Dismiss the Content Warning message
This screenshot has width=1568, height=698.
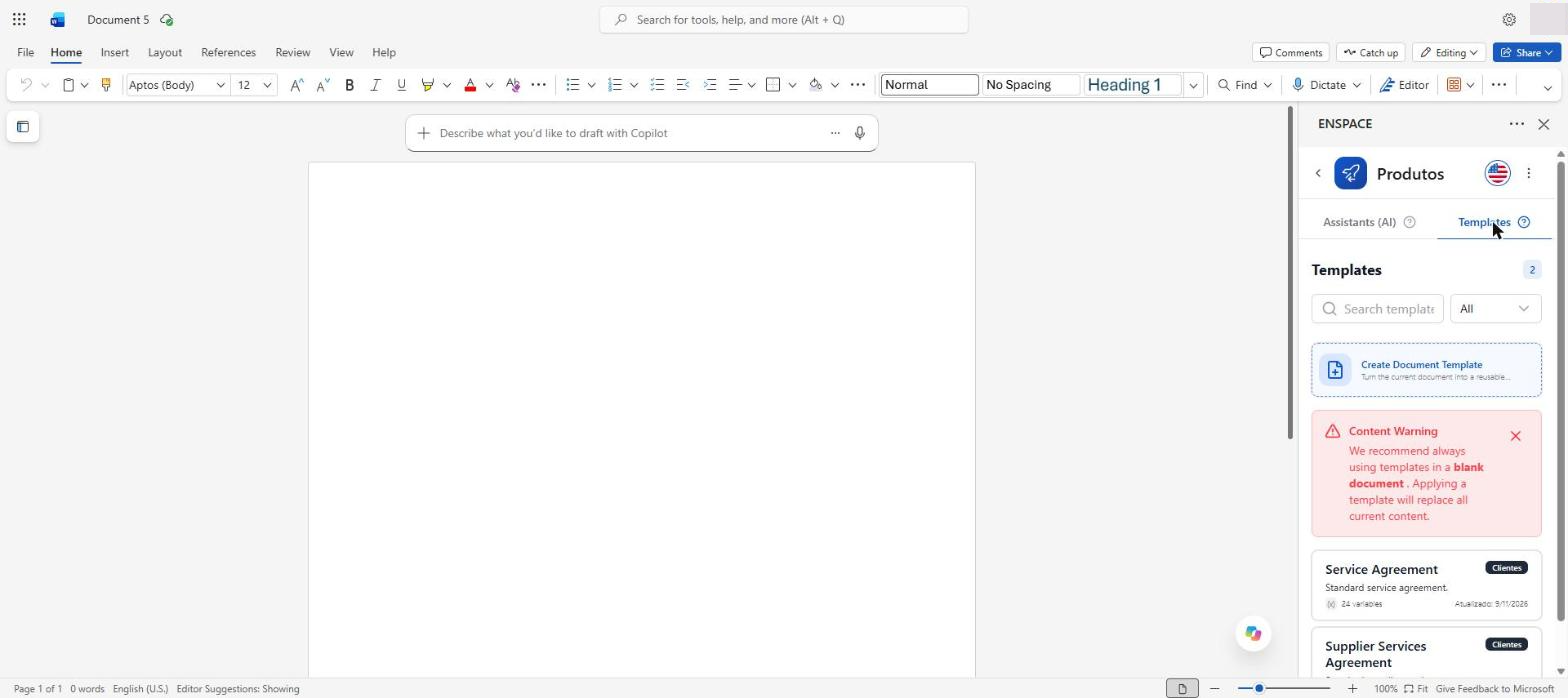[1516, 436]
